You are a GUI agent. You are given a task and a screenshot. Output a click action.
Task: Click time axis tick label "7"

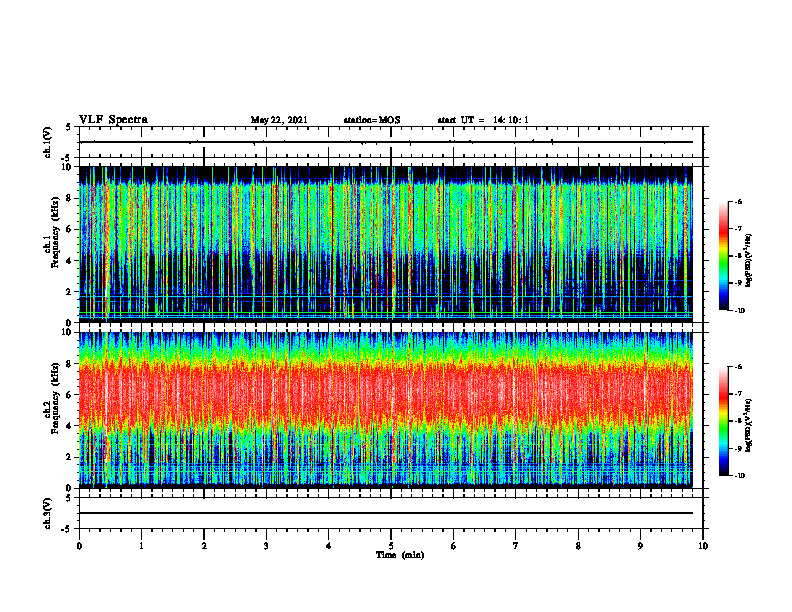[x=516, y=546]
